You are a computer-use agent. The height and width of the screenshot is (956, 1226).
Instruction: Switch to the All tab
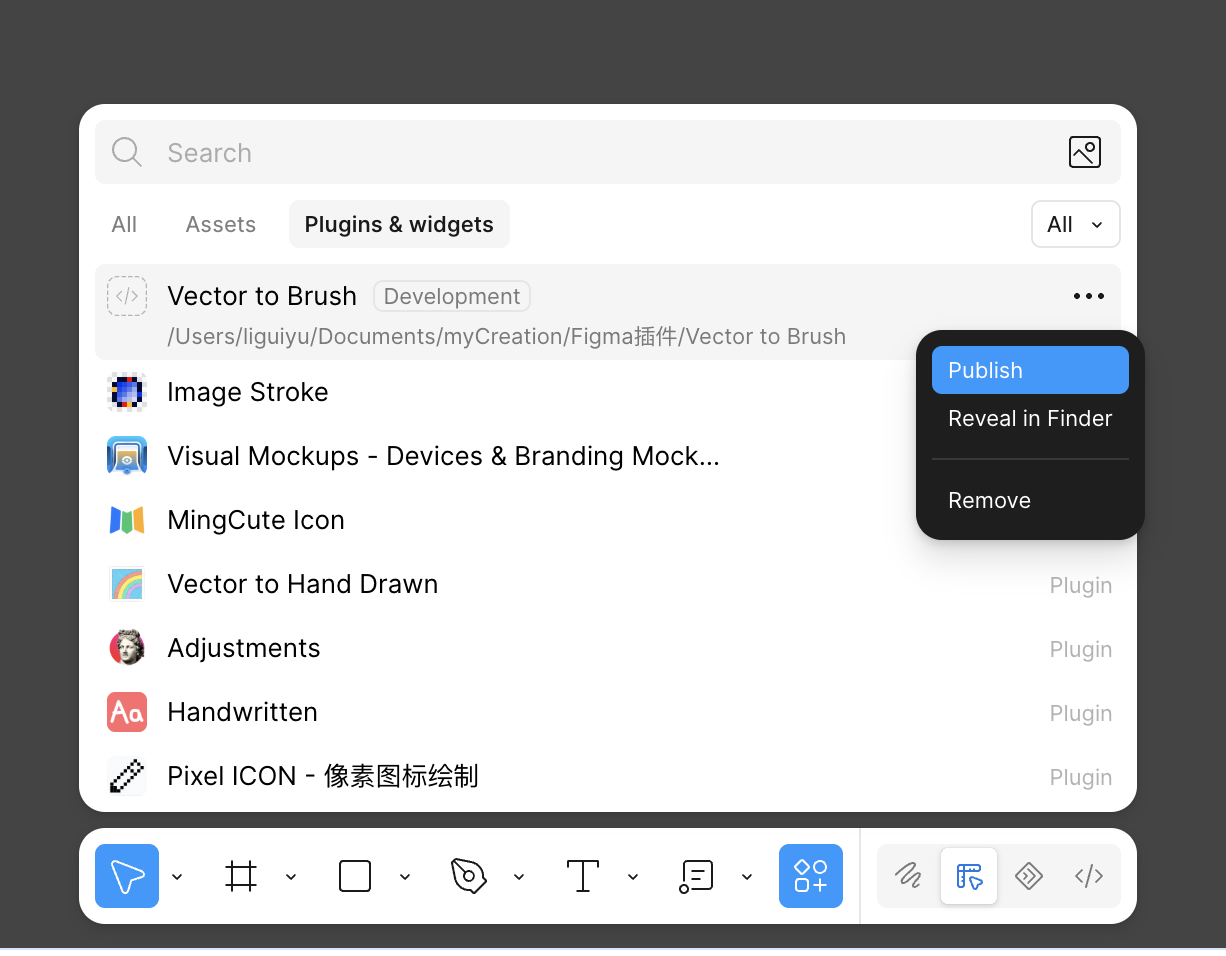(124, 224)
